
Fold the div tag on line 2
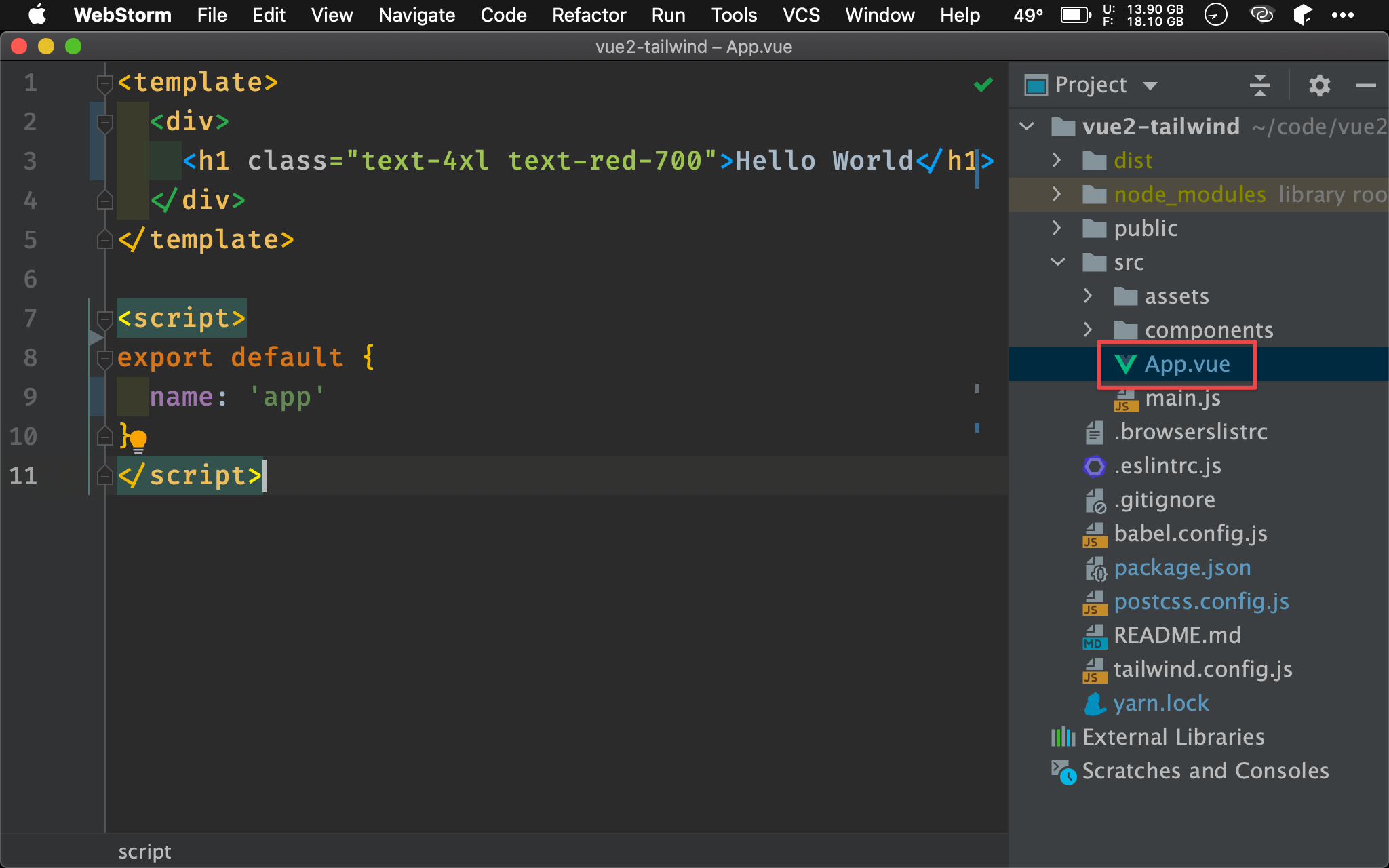[104, 123]
